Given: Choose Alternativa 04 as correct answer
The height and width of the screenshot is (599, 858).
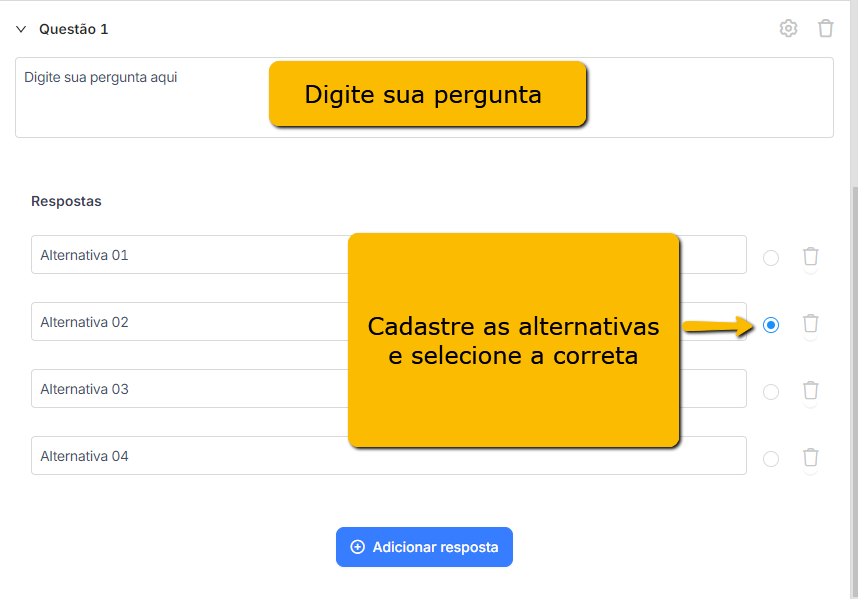Looking at the screenshot, I should [x=770, y=458].
